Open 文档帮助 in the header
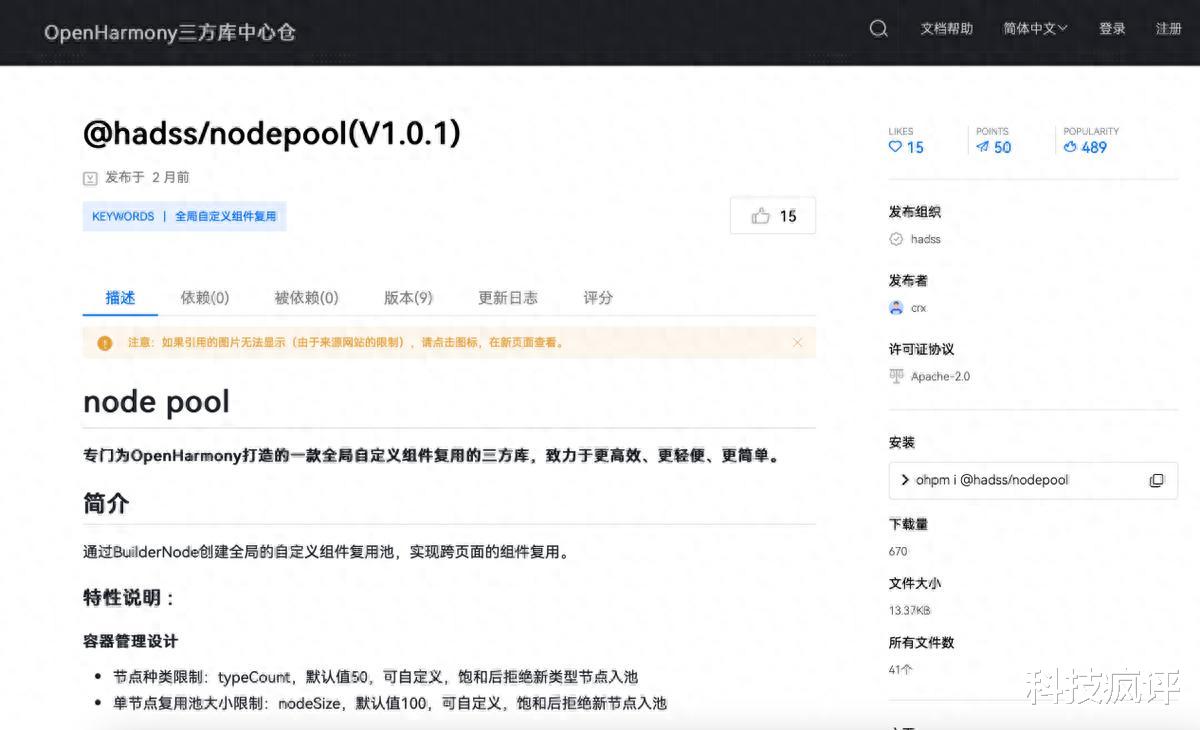Image resolution: width=1200 pixels, height=730 pixels. click(946, 28)
